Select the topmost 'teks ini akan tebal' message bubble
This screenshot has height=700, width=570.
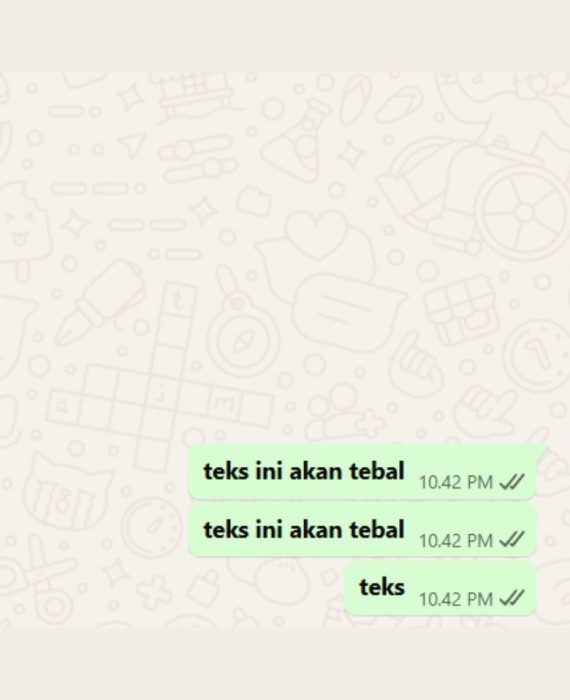coord(362,472)
